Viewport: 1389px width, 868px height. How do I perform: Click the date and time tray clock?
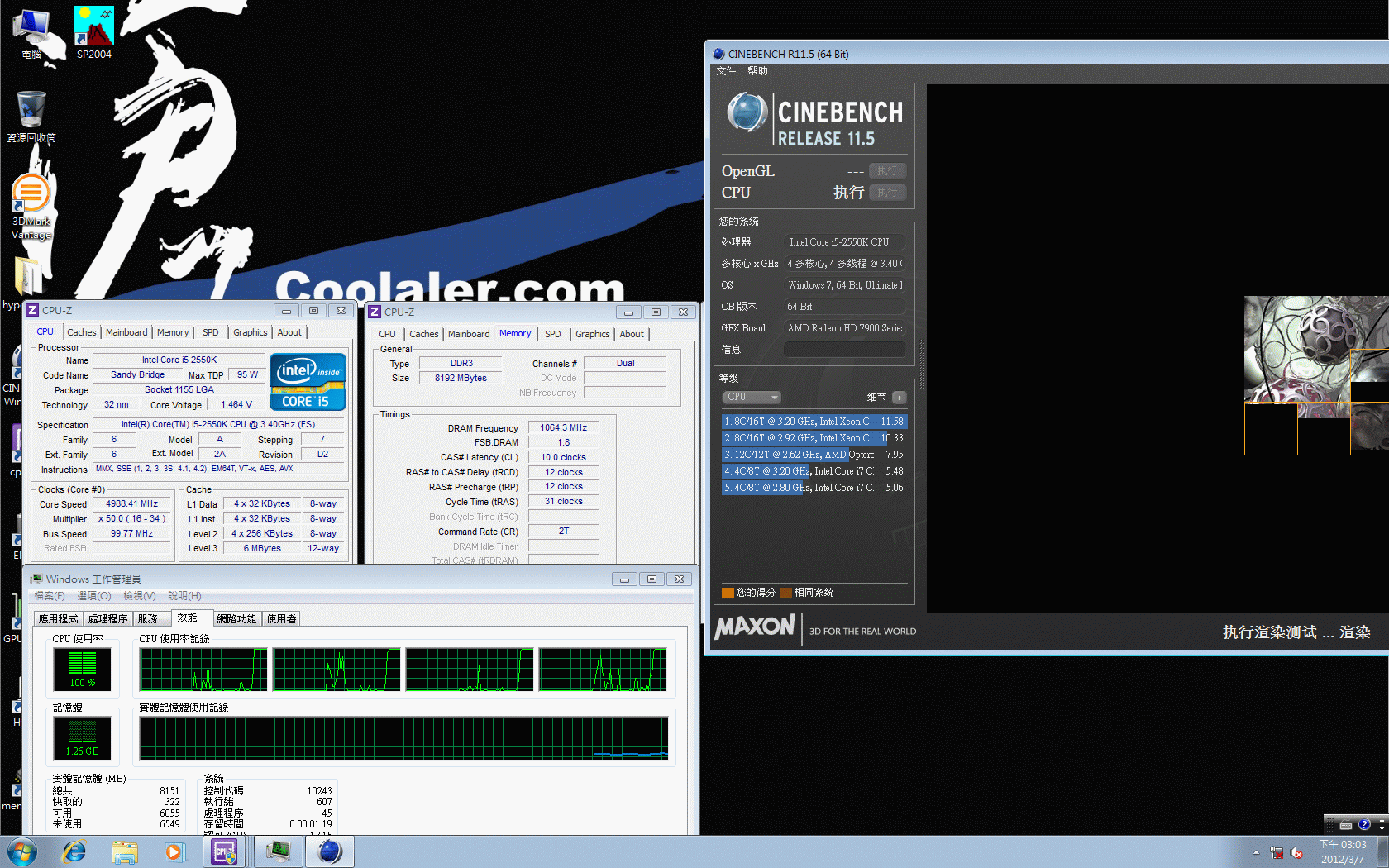(1343, 852)
